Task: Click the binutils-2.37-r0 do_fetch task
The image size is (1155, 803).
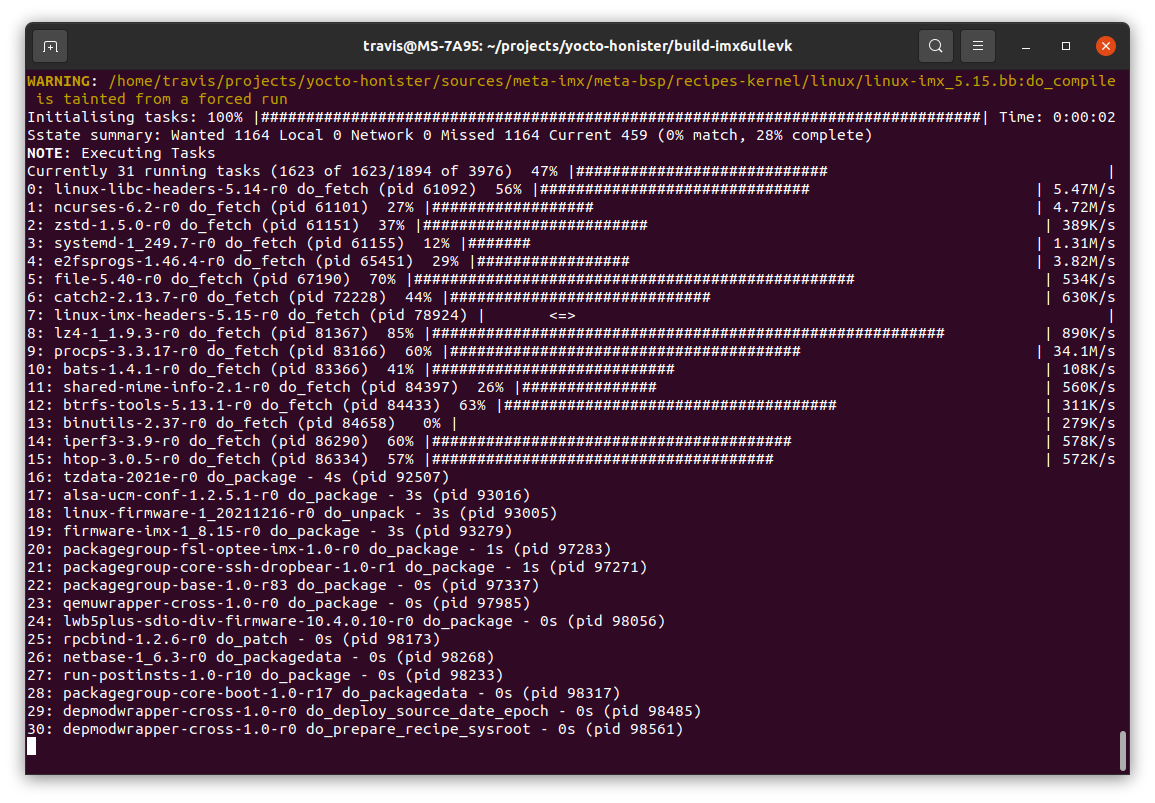Action: point(572,424)
